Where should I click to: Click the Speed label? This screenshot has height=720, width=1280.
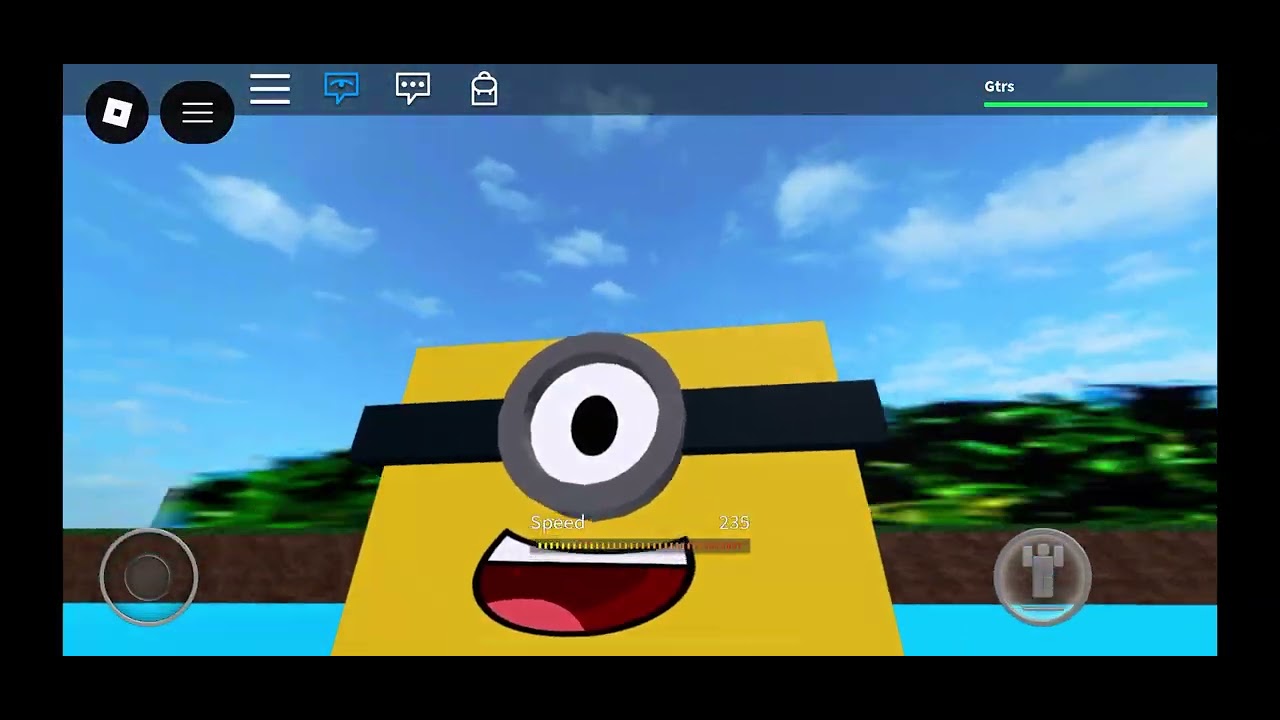558,523
